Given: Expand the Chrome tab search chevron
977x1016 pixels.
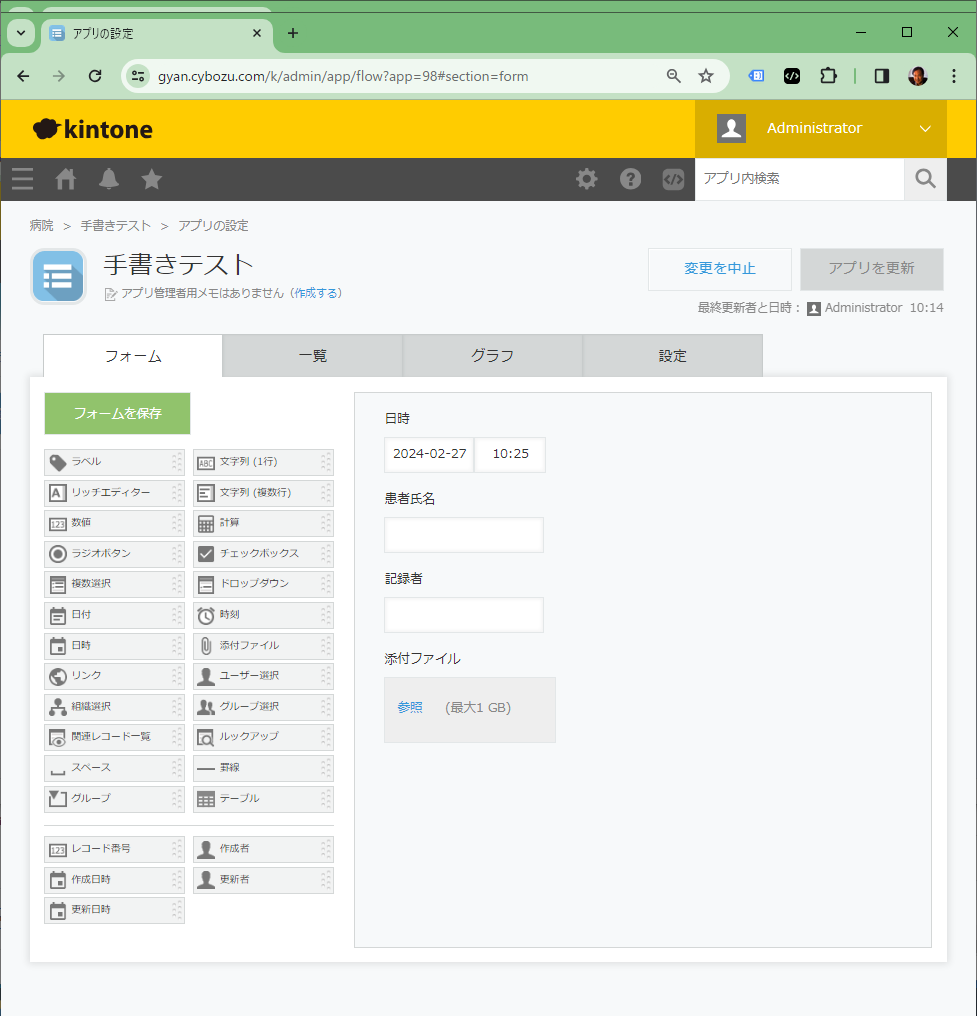Looking at the screenshot, I should coord(20,33).
